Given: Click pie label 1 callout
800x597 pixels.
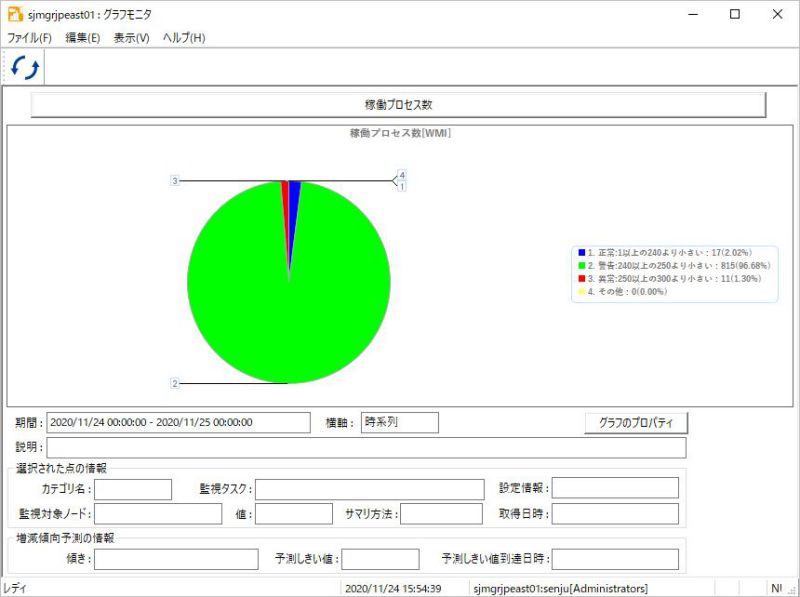Looking at the screenshot, I should pyautogui.click(x=402, y=187).
